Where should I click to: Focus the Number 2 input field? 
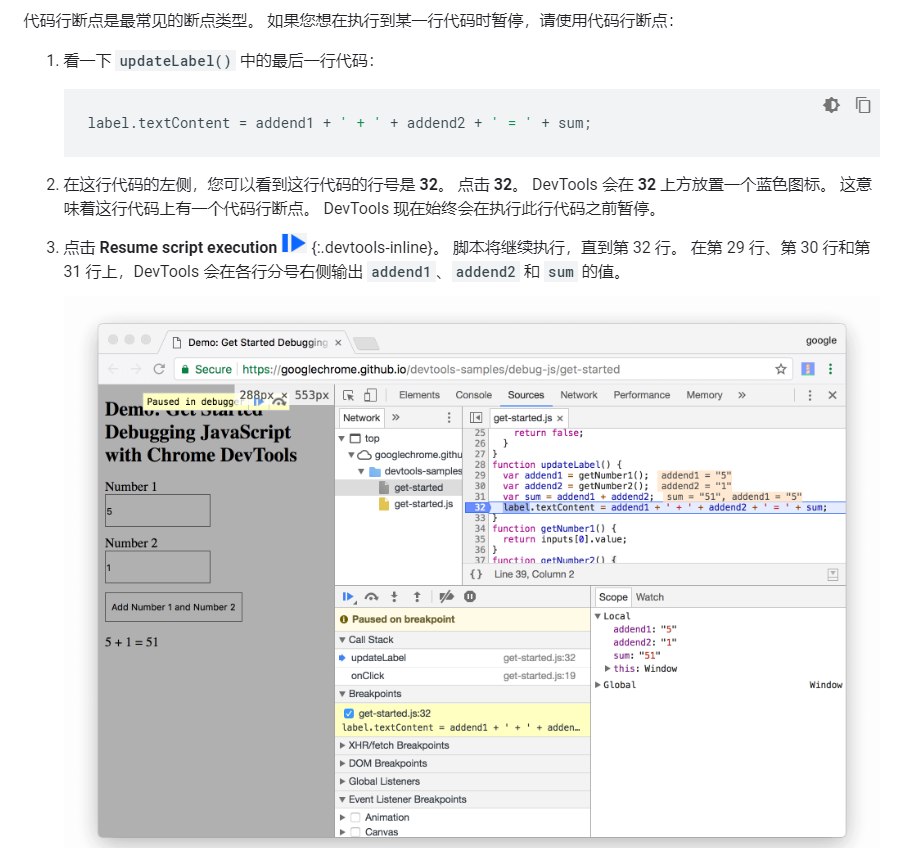157,567
